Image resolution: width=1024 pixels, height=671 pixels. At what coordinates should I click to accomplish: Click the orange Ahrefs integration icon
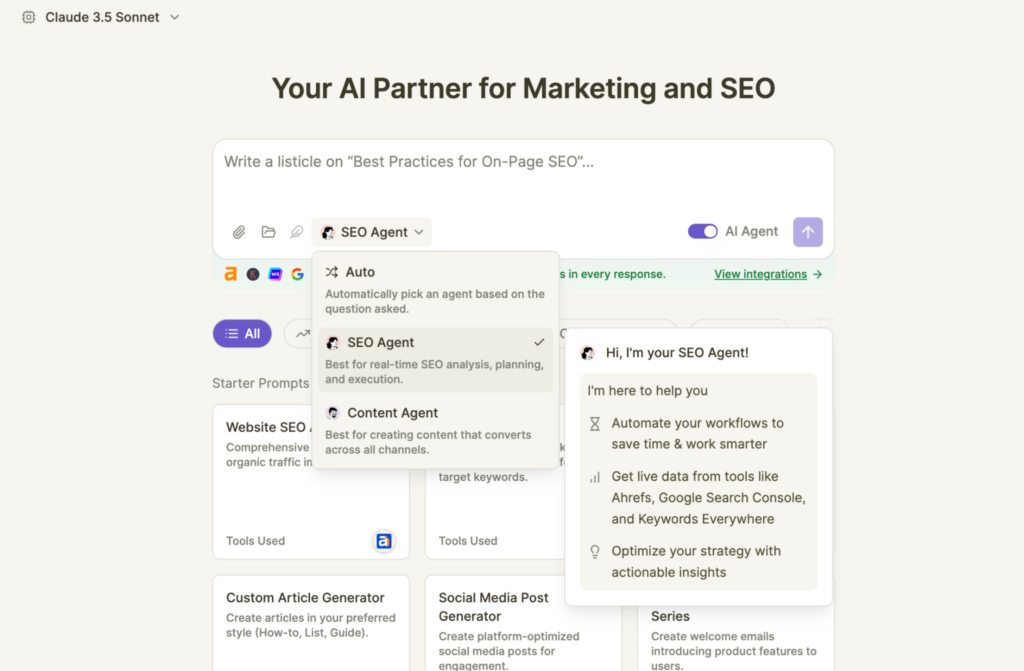tap(231, 274)
